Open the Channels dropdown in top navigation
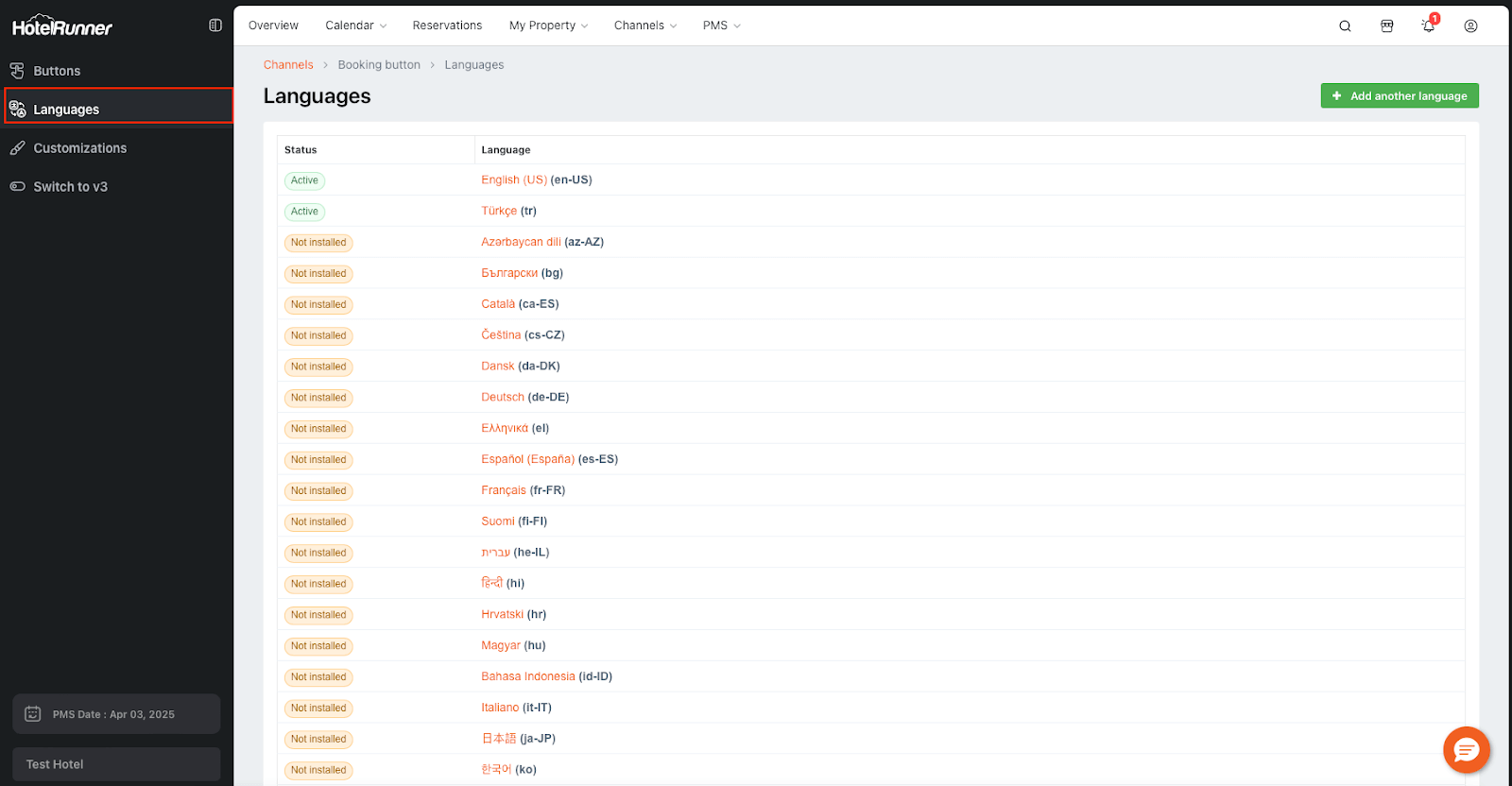This screenshot has height=786, width=1512. point(644,26)
